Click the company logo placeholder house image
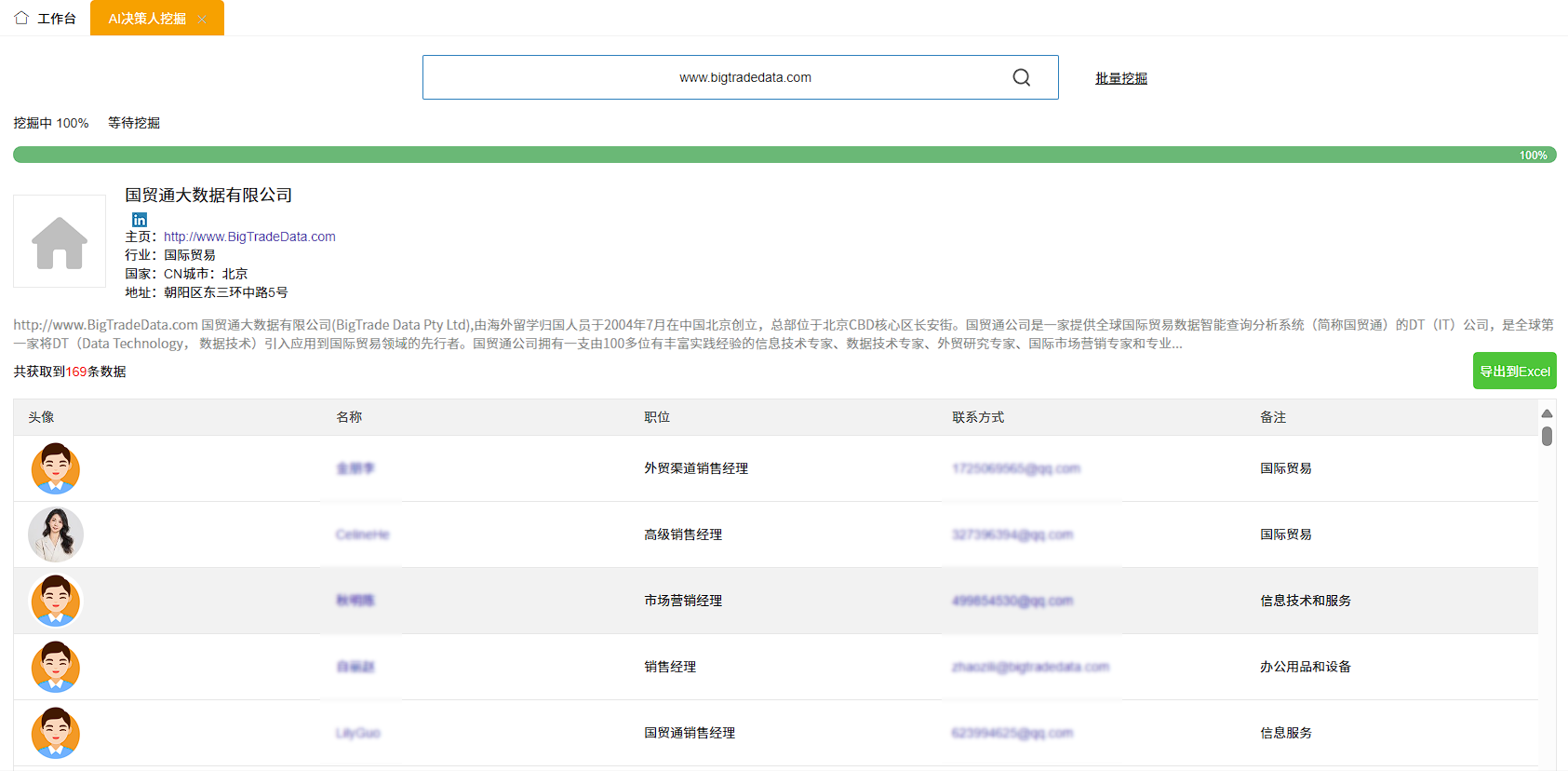This screenshot has width=1568, height=771. [60, 241]
